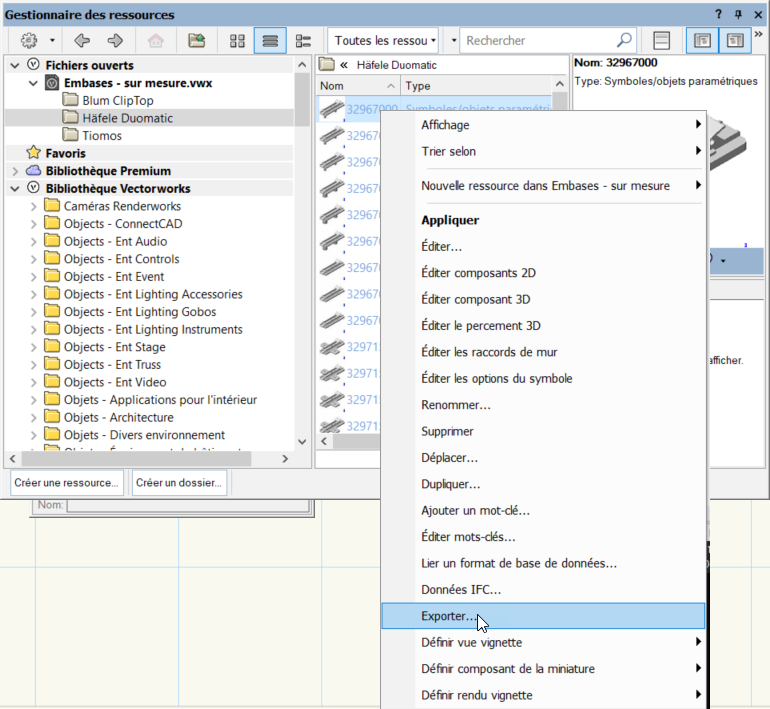Expand Objects - ConnectCAD folder

click(x=33, y=224)
